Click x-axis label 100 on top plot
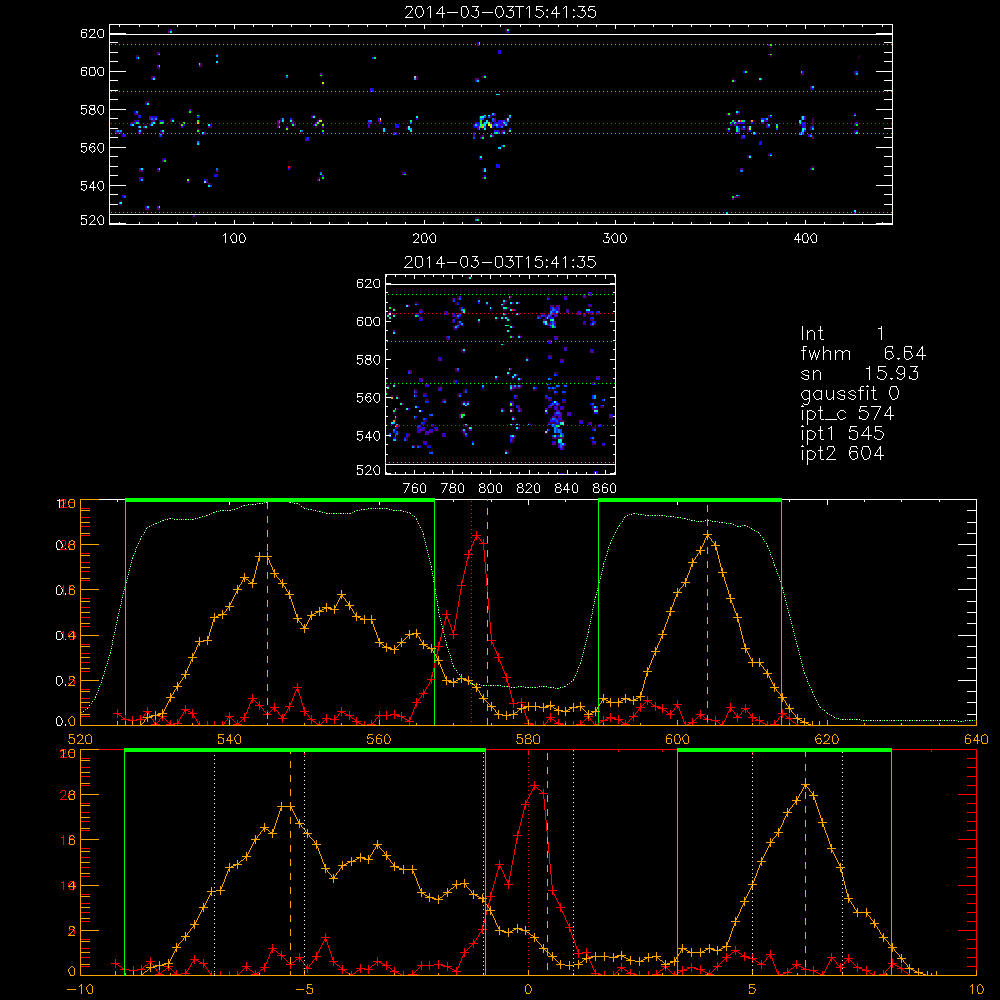Viewport: 1000px width, 1000px height. (x=234, y=239)
